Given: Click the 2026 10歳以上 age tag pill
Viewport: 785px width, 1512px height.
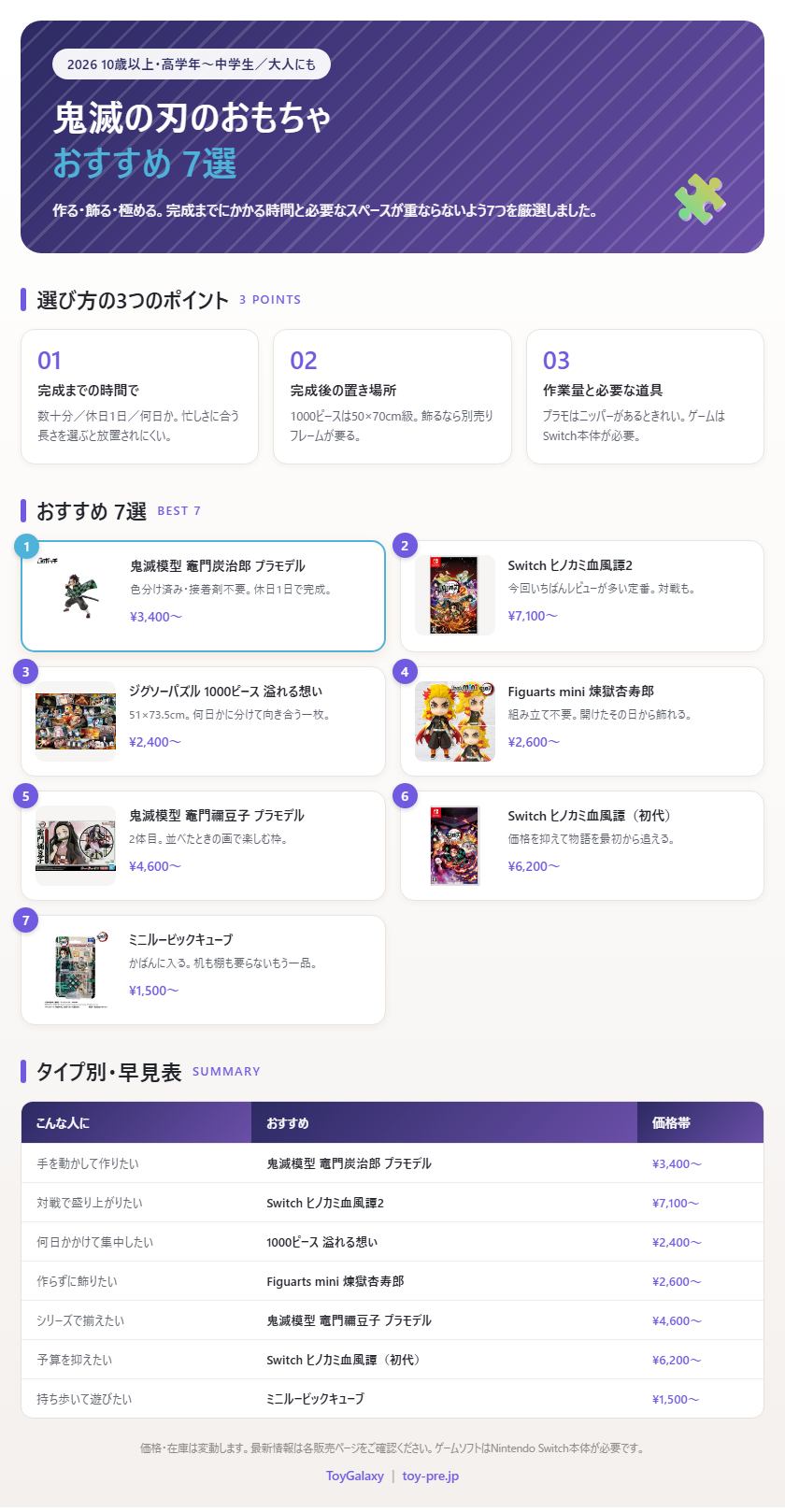Looking at the screenshot, I should [x=192, y=64].
